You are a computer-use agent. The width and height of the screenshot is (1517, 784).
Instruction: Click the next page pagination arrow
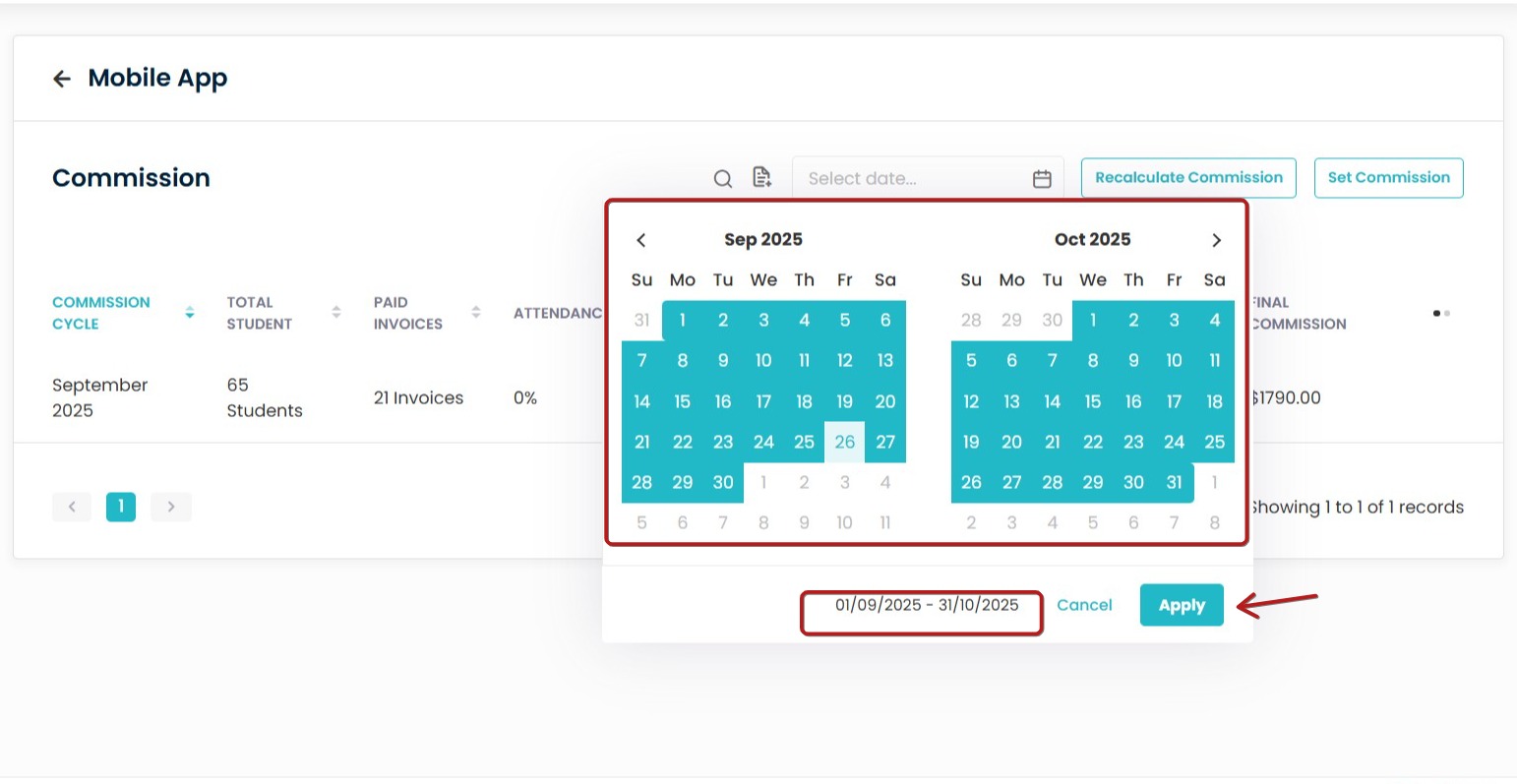click(171, 507)
